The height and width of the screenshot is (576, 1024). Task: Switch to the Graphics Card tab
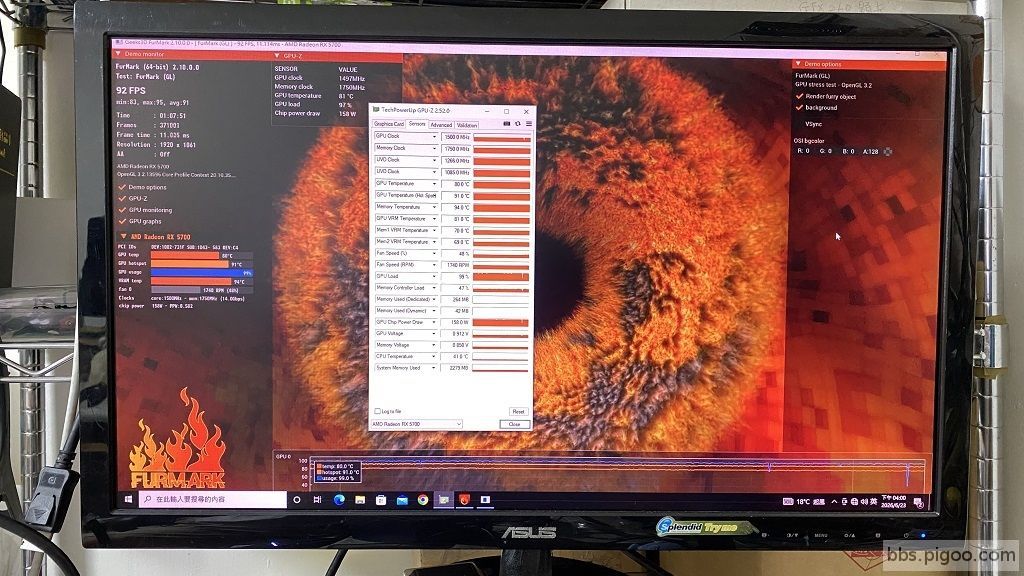(x=389, y=124)
